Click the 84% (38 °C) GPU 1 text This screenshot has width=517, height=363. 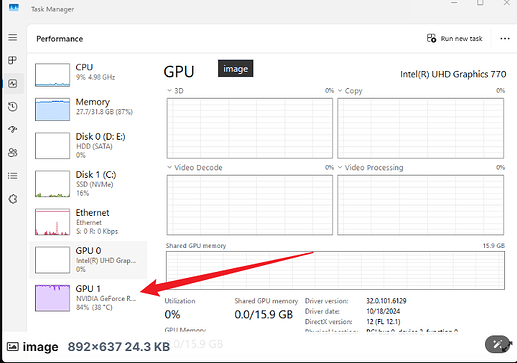tap(94, 307)
